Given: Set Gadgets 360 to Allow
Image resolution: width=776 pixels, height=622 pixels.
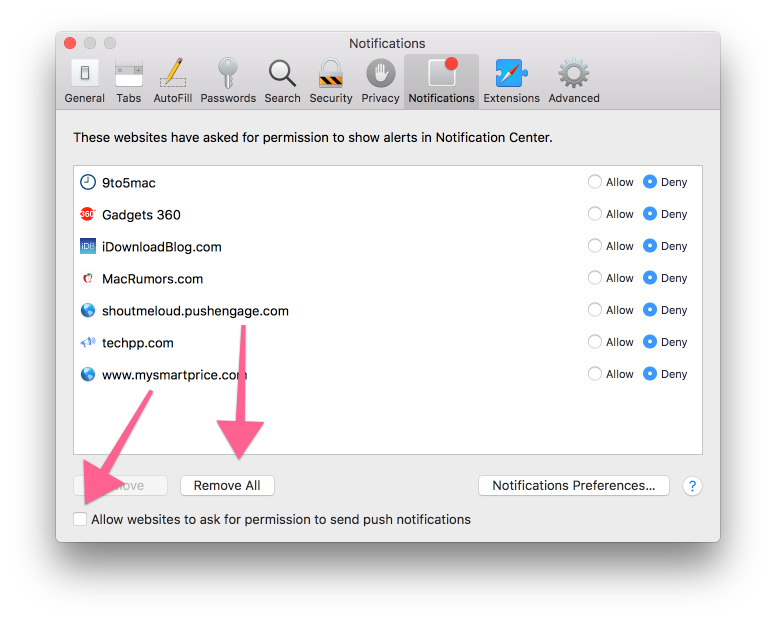Looking at the screenshot, I should pos(595,214).
